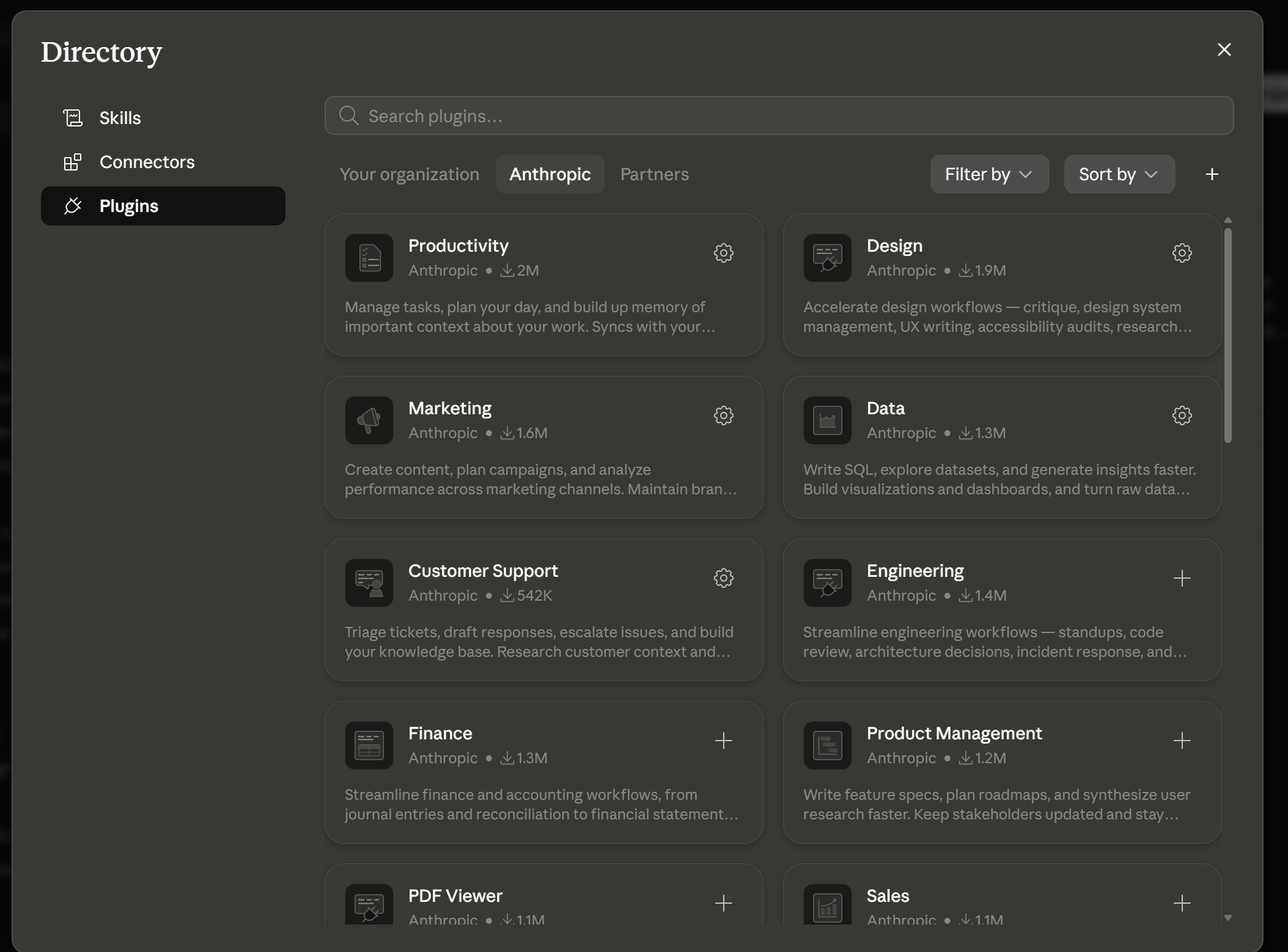Screen dimensions: 1288x952
Task: Click the 2M download count under Productivity
Action: 520,270
